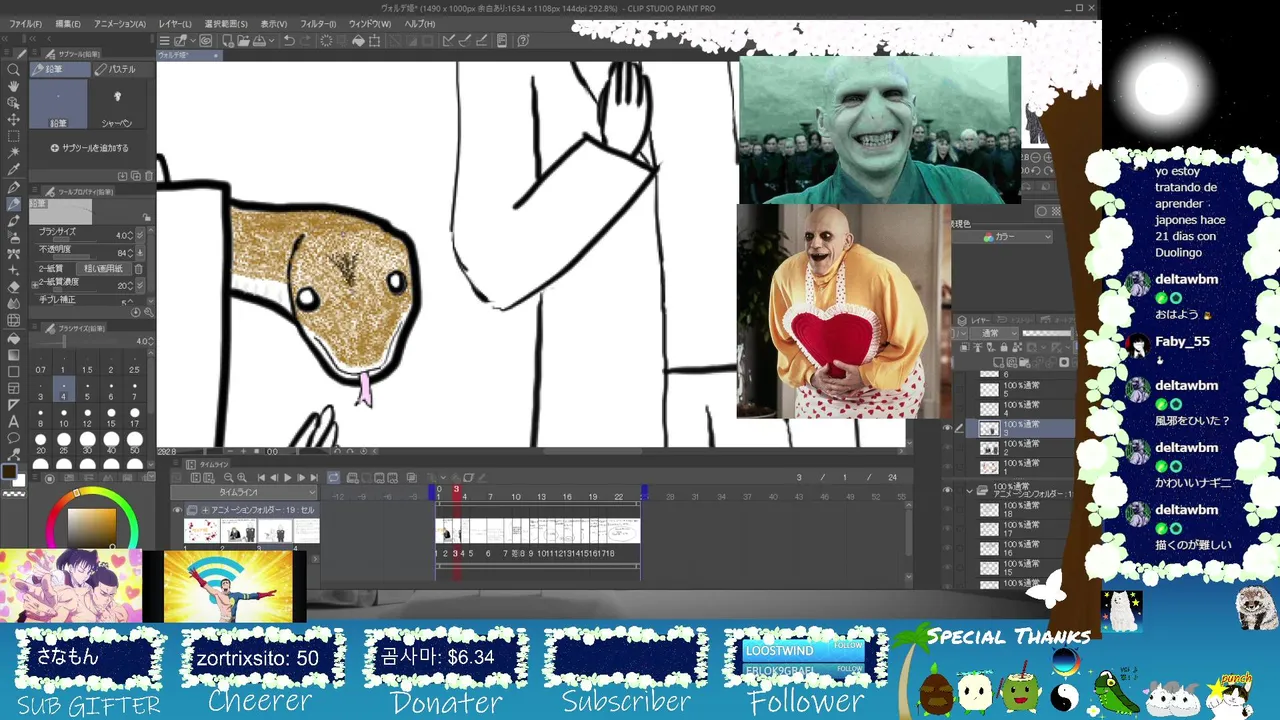Click the Scale/Rotate transform icon
This screenshot has width=1280, height=720.
click(x=375, y=41)
